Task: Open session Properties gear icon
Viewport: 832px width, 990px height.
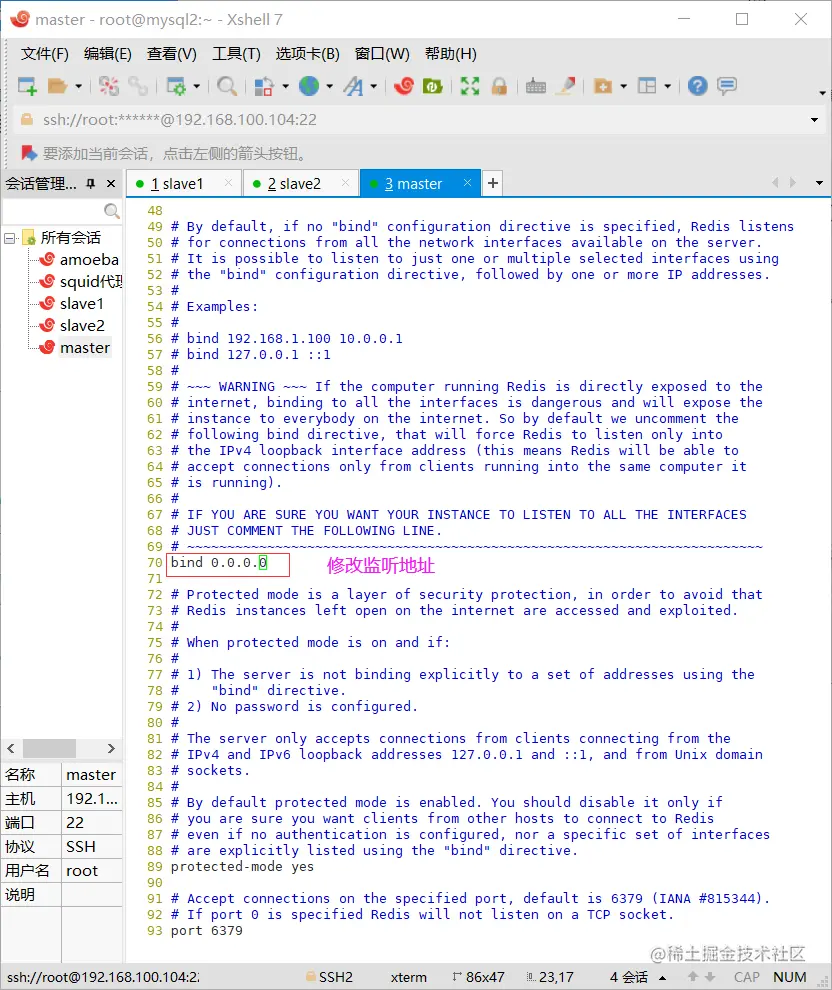Action: tap(175, 86)
